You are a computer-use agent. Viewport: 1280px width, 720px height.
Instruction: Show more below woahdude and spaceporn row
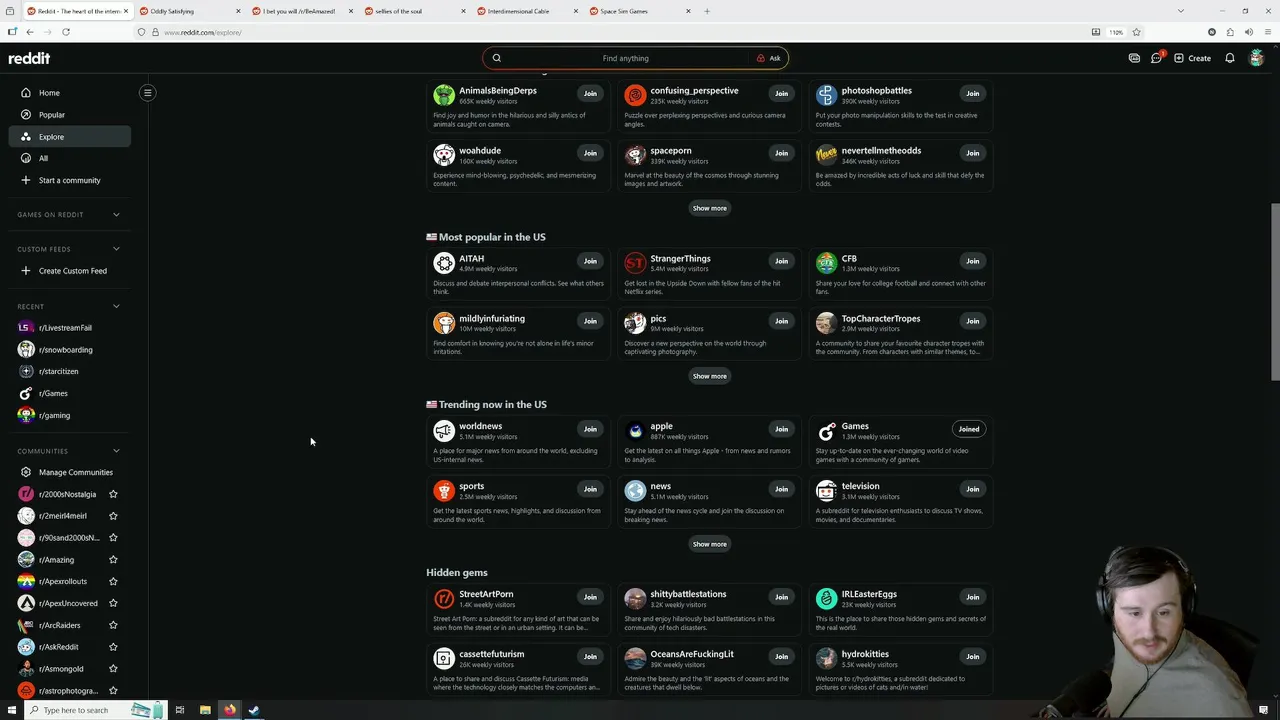709,208
